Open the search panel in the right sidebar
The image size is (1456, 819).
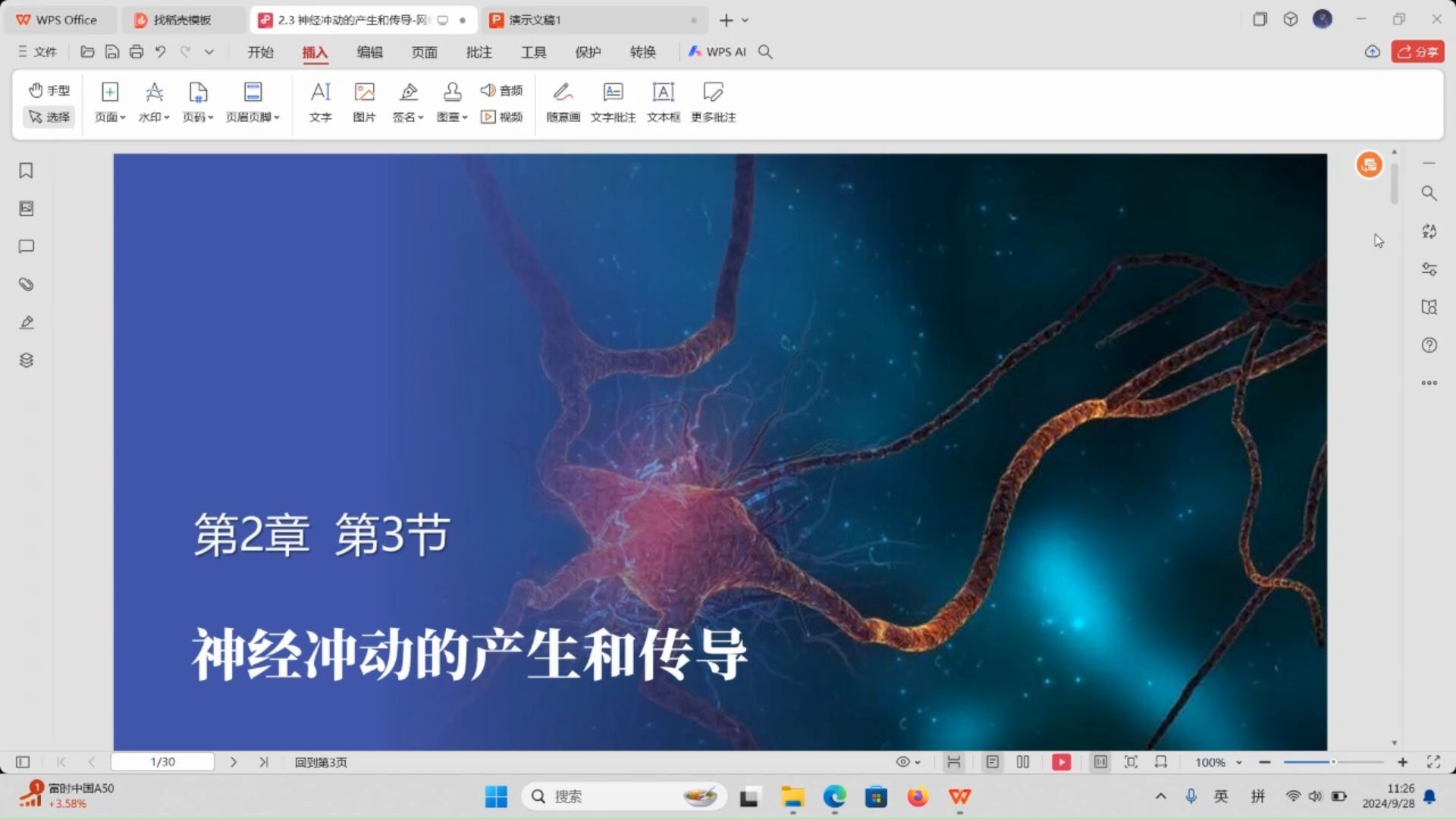point(1429,193)
